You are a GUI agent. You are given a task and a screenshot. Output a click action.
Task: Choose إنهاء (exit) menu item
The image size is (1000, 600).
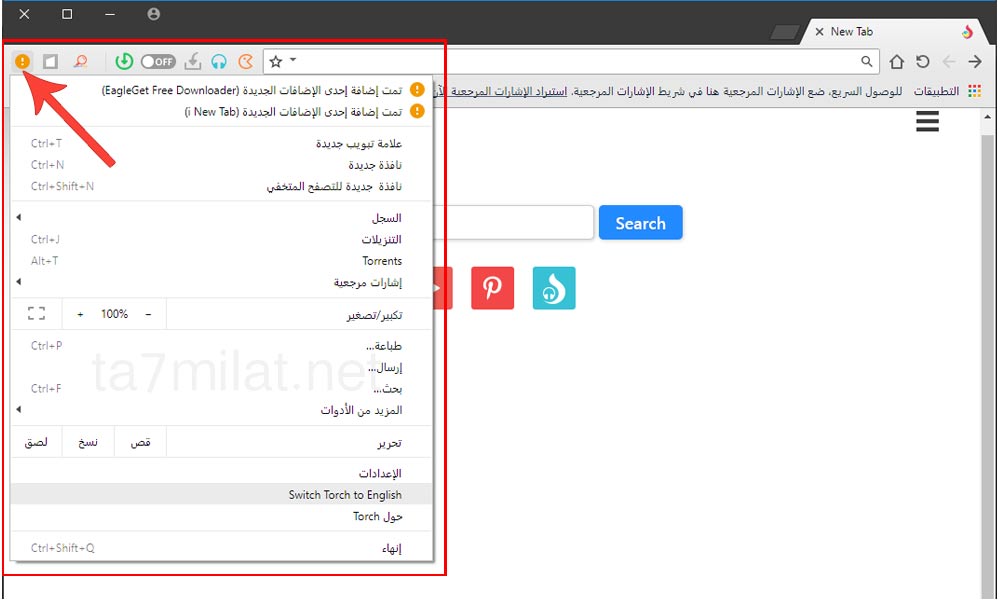pos(221,548)
